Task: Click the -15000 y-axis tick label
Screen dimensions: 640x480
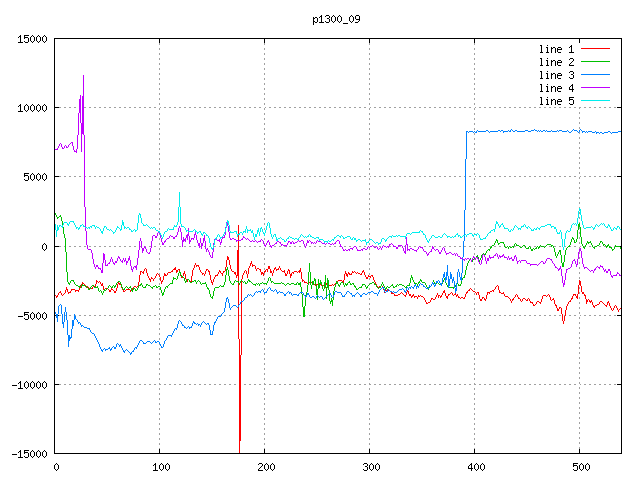Action: 29,454
